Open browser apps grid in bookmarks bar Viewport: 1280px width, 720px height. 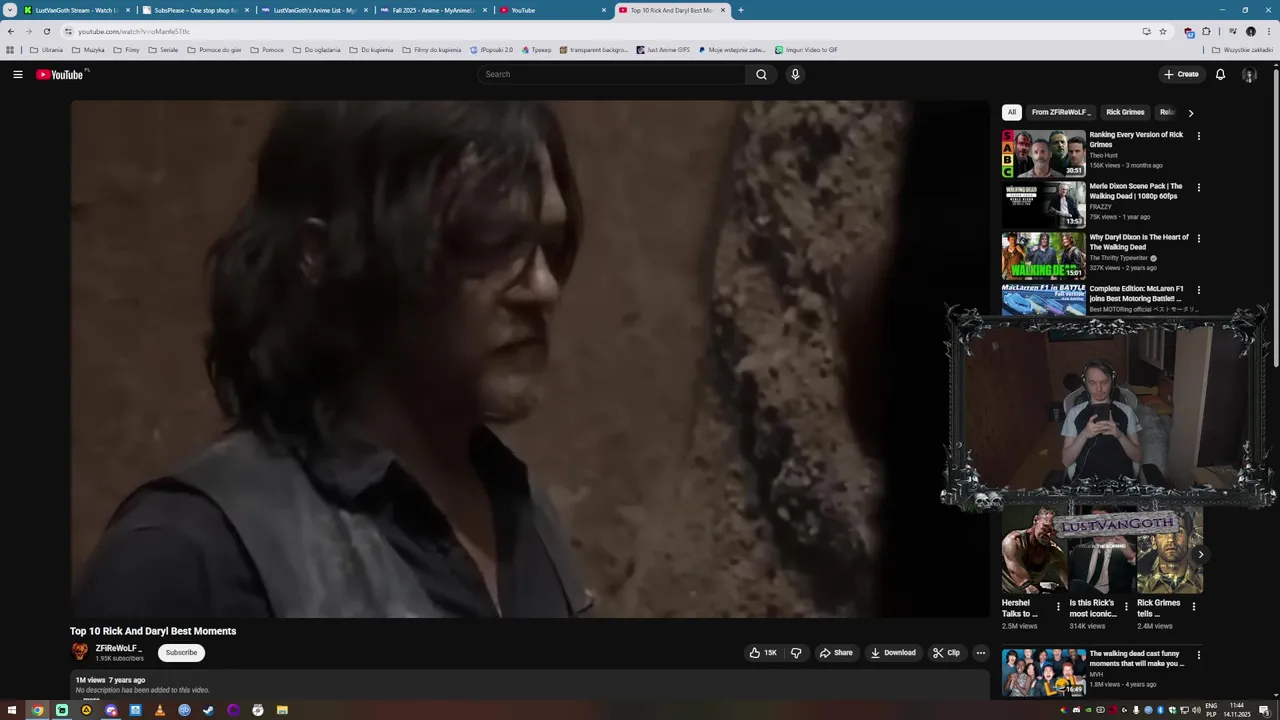10,49
